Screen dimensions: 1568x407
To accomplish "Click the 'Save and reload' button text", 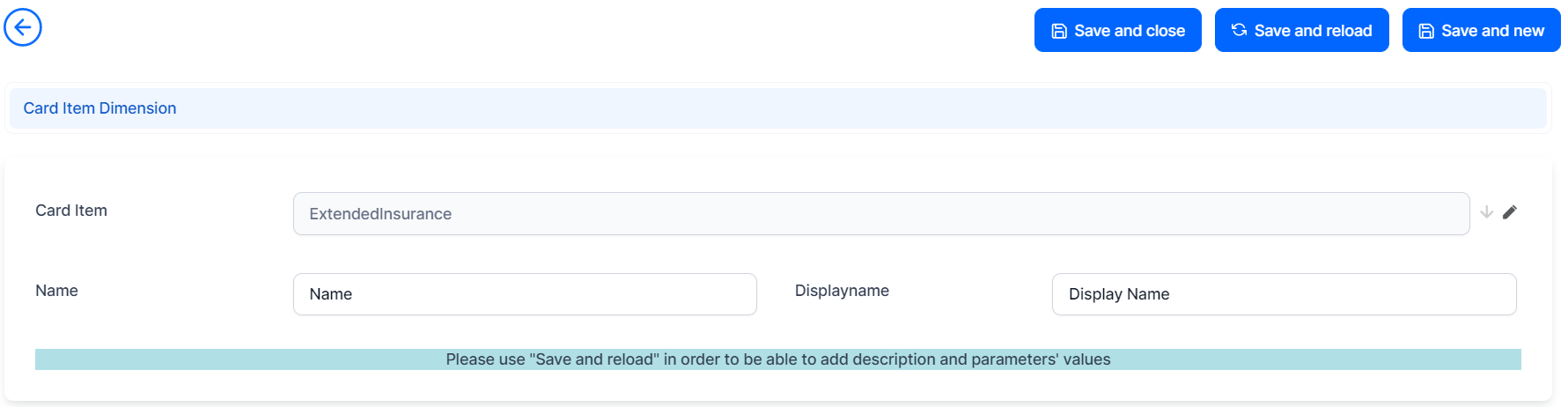I will [x=1313, y=31].
